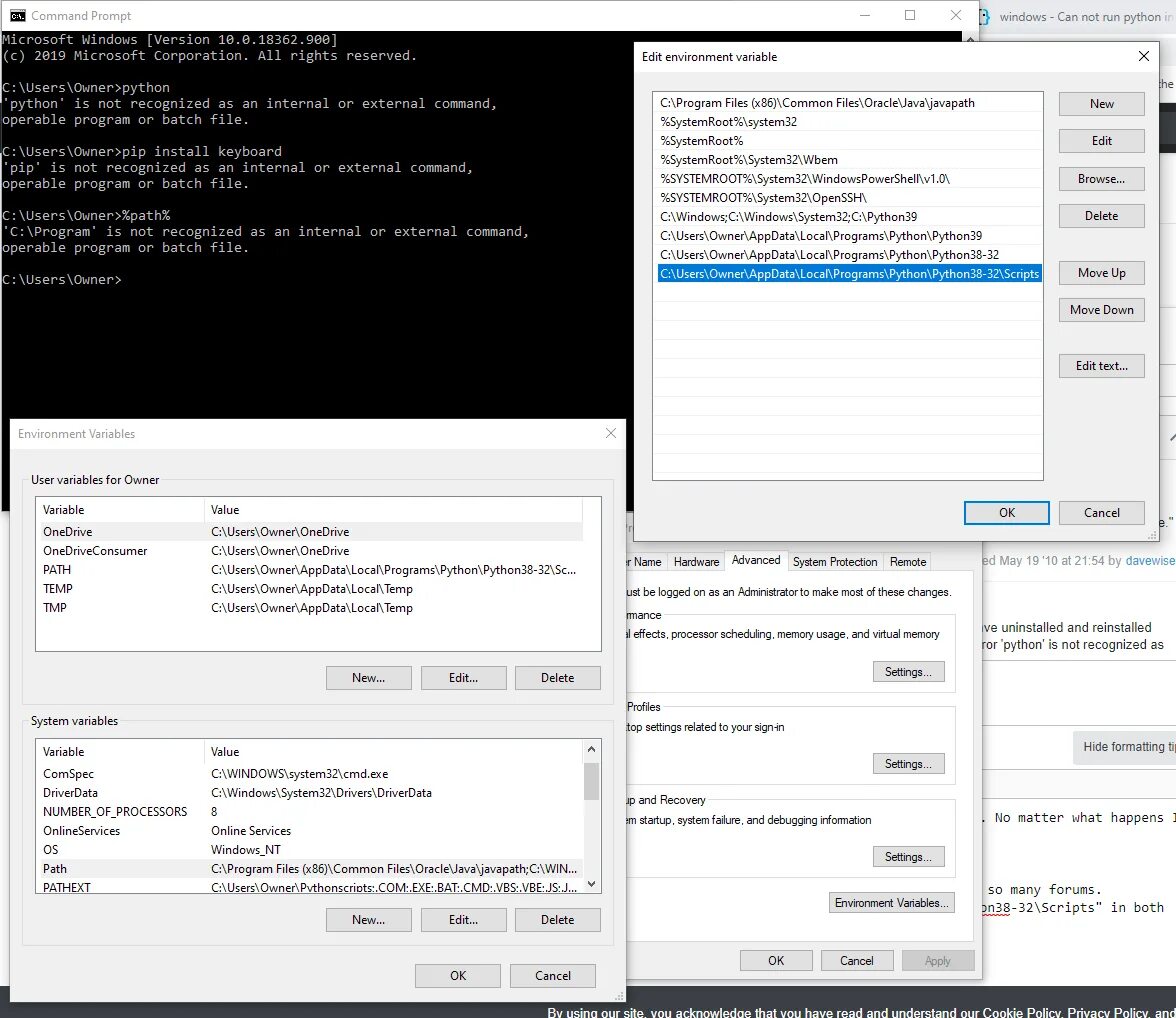Confirm OK in Edit environment variable dialog
1176x1018 pixels.
(x=1006, y=512)
